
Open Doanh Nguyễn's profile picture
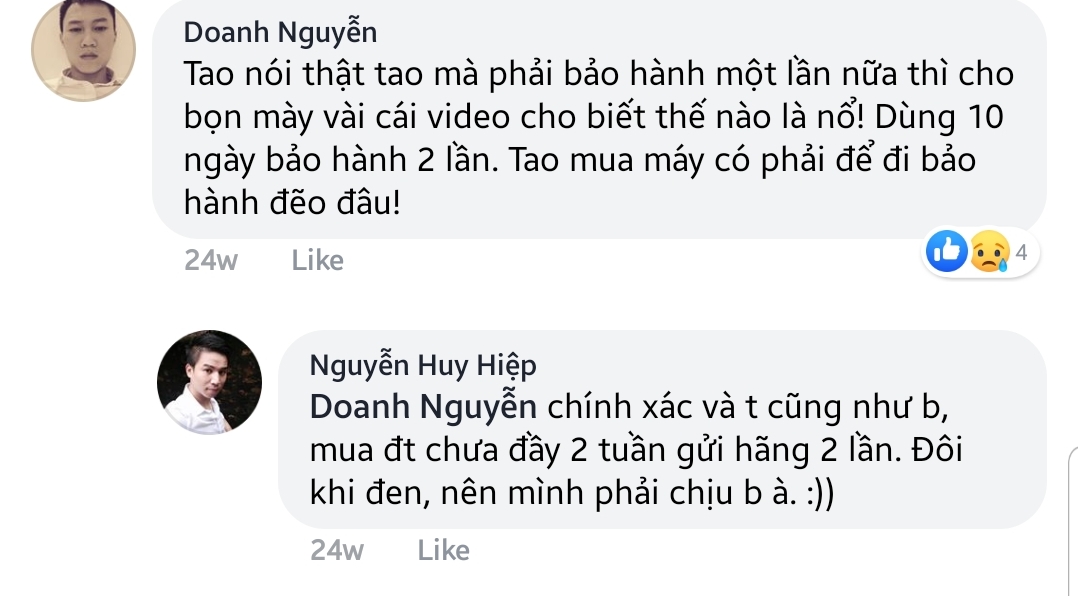pyautogui.click(x=83, y=49)
